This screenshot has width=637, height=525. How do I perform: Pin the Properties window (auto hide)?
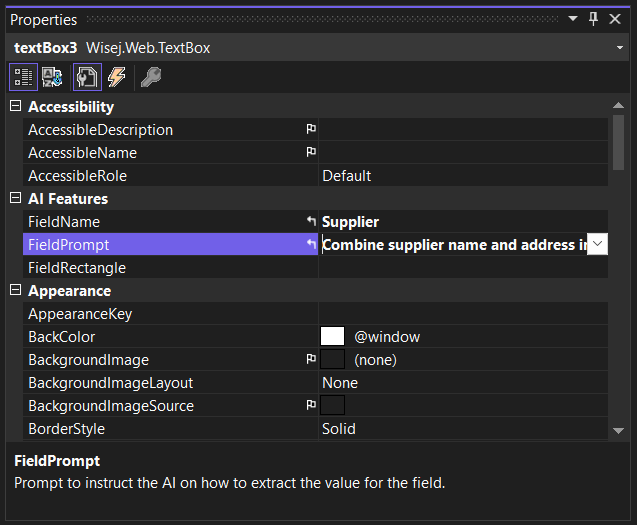pyautogui.click(x=594, y=19)
